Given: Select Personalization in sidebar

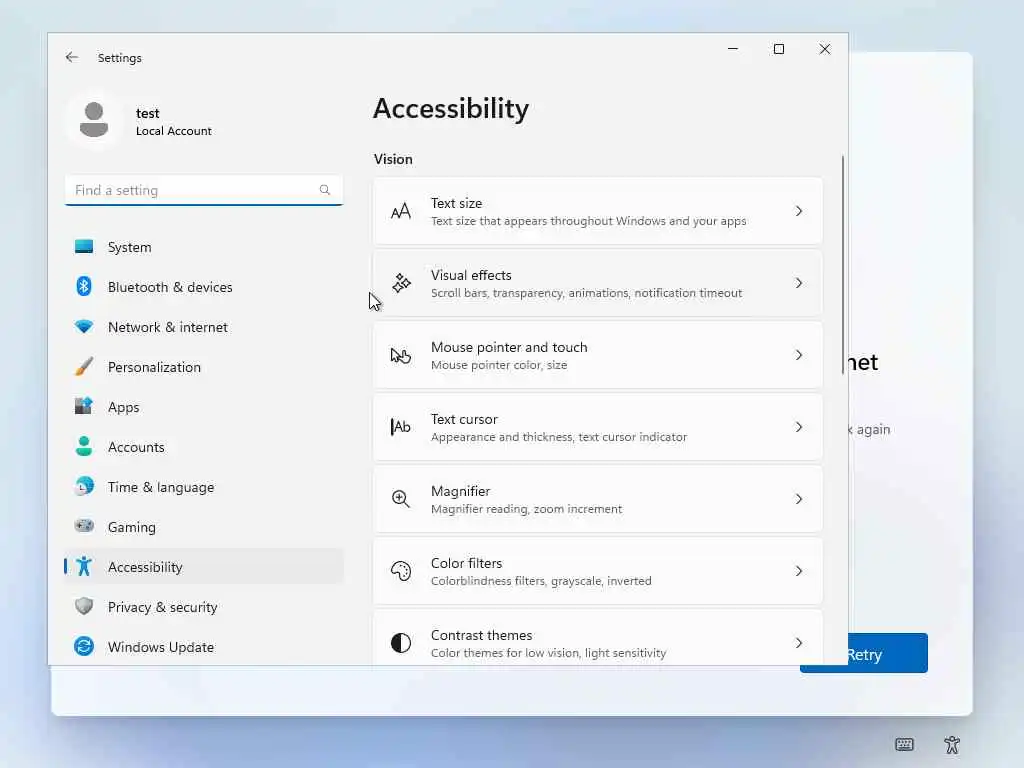Looking at the screenshot, I should 204,366.
